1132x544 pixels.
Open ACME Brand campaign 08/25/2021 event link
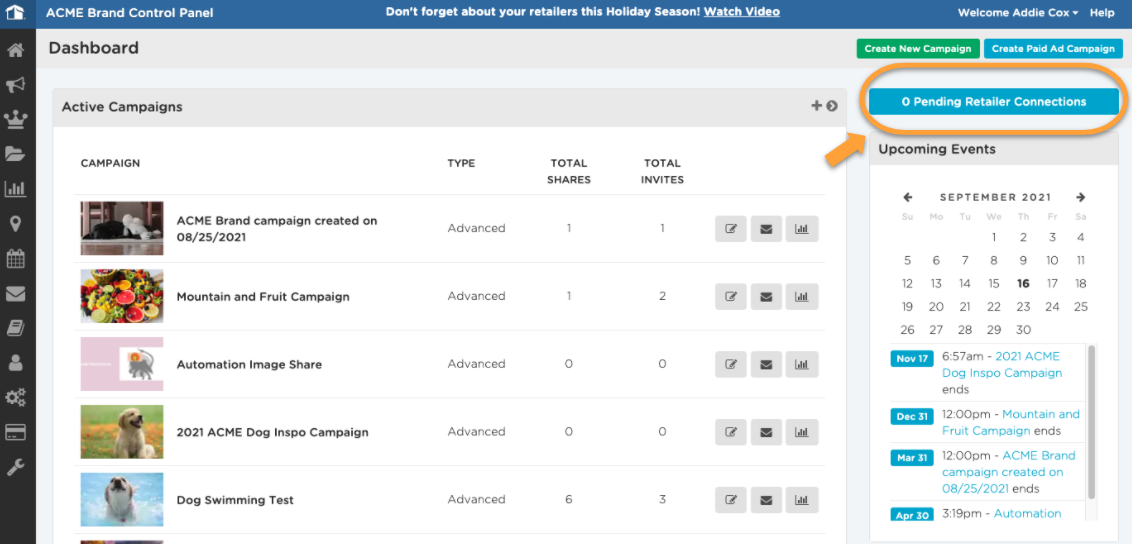point(1009,472)
